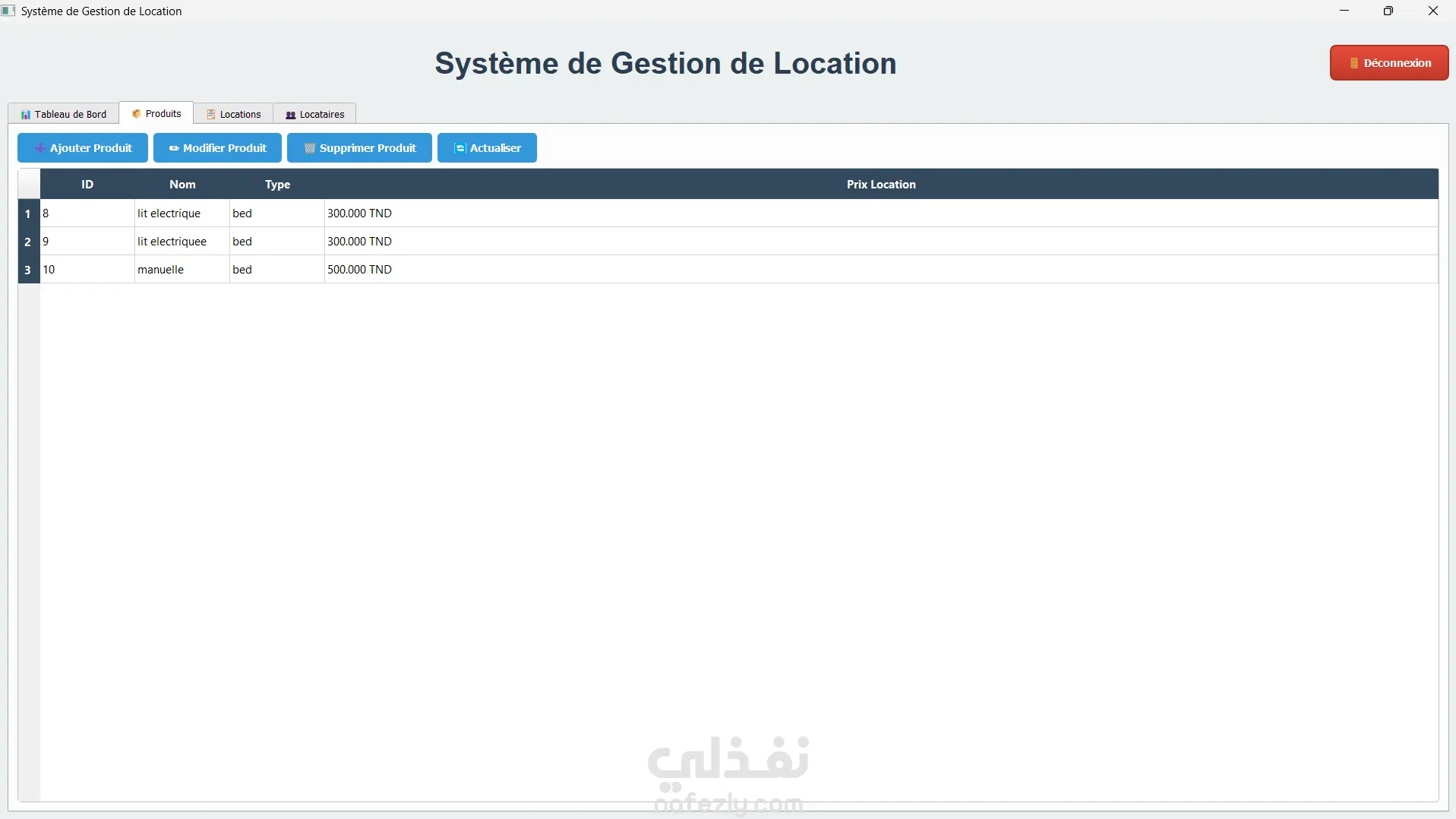1456x819 pixels.
Task: Select the 300.000 TND price for ID 8
Action: [881, 213]
